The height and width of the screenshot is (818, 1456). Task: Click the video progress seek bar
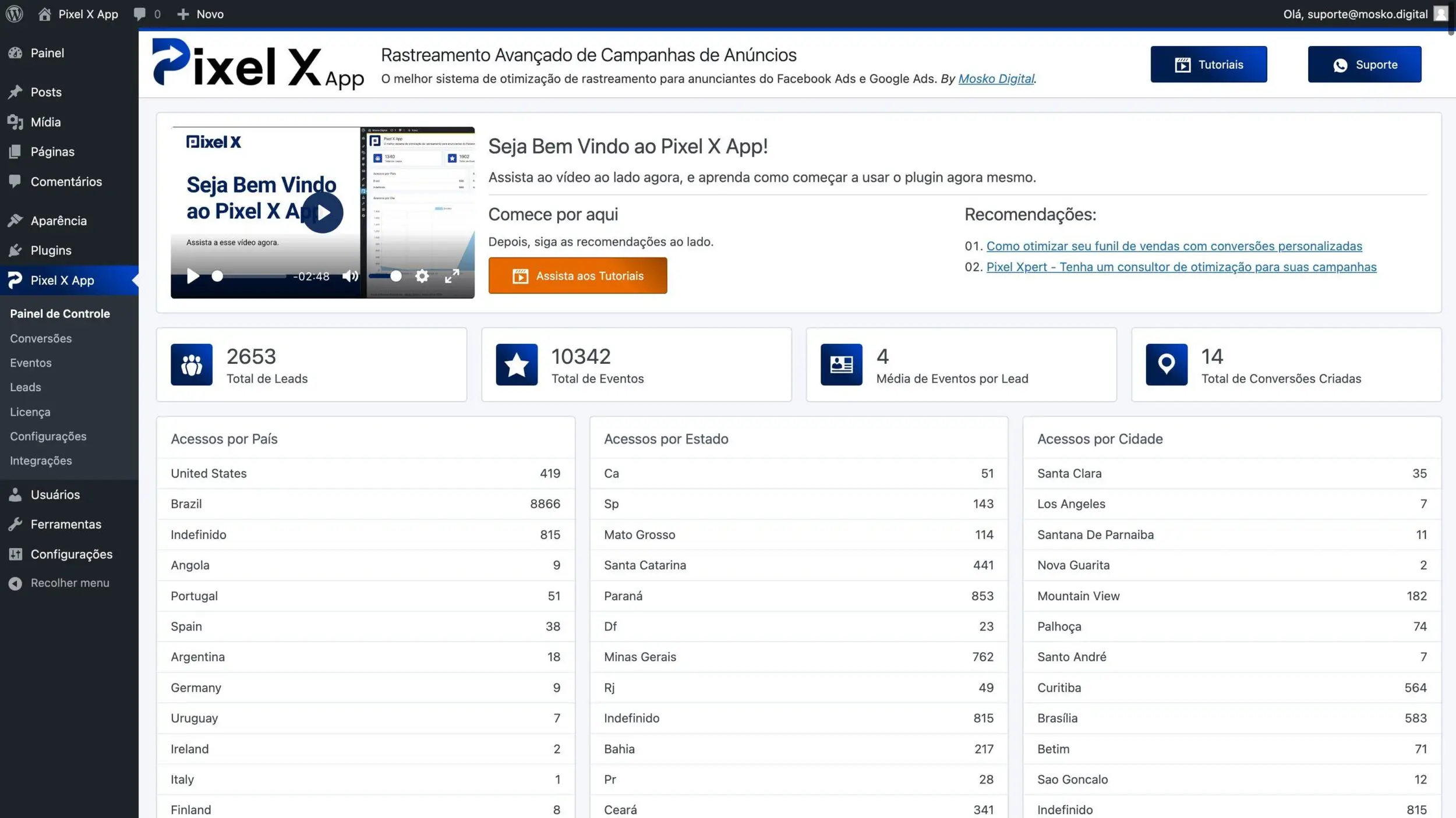[252, 276]
